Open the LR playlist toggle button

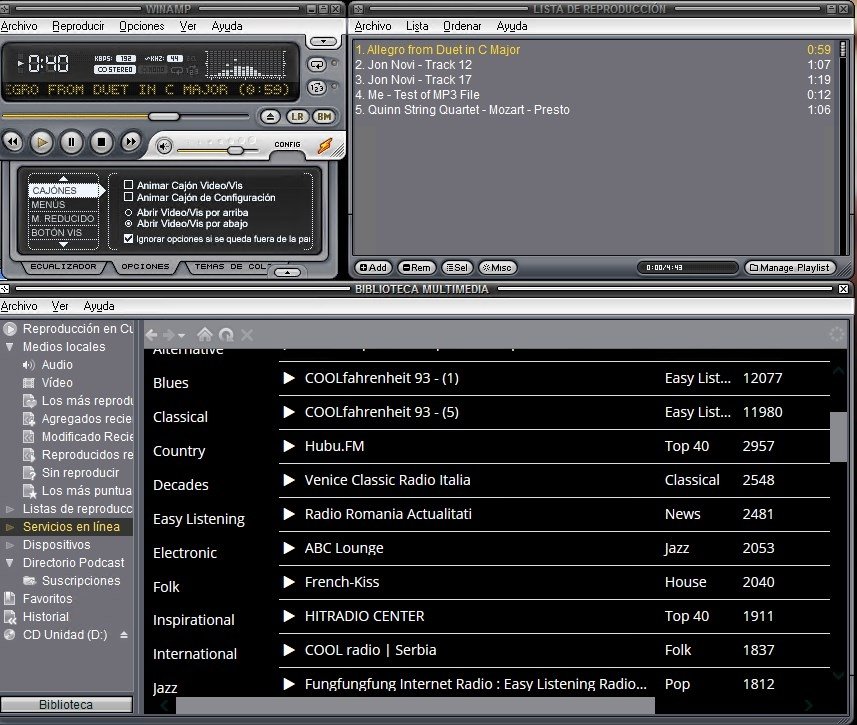(x=297, y=116)
